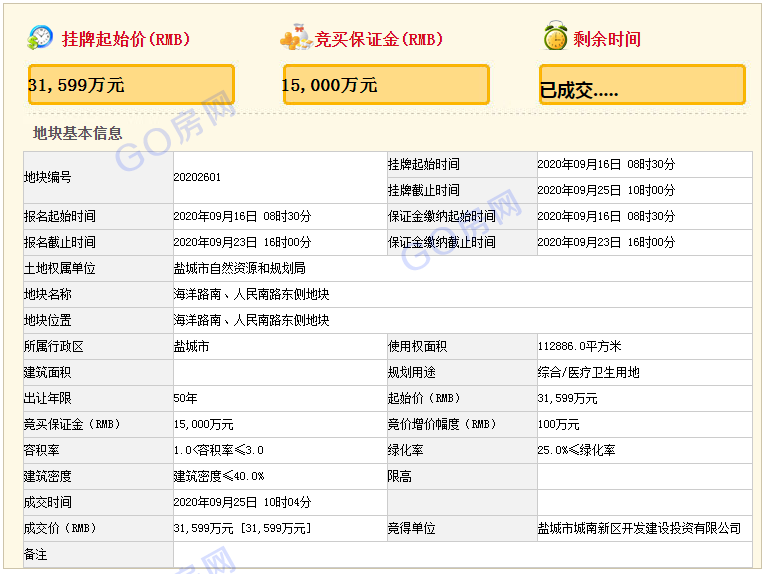The height and width of the screenshot is (574, 767).
Task: Click the 竞得单位 label
Action: pyautogui.click(x=411, y=528)
